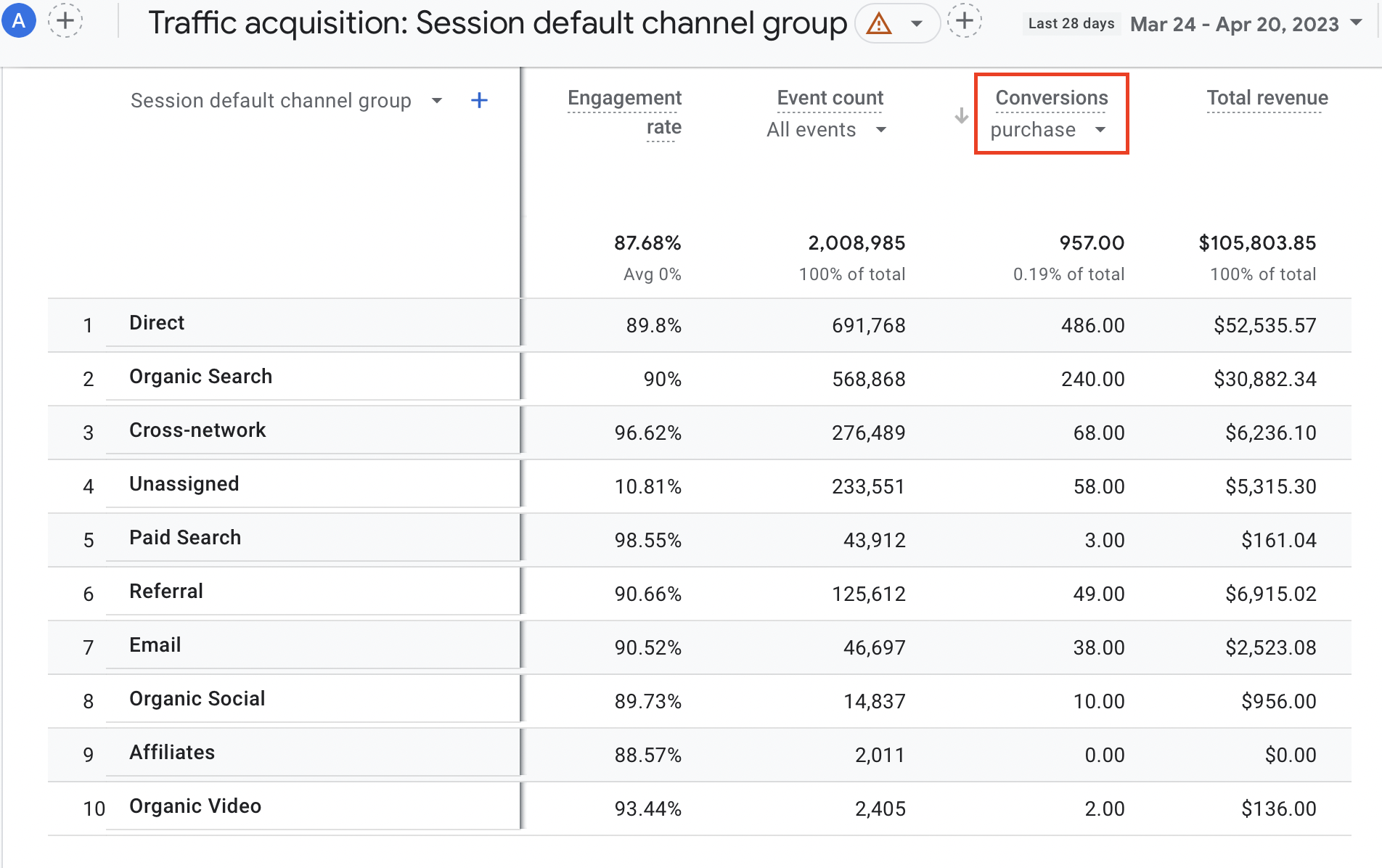Click the add comparison plus circle icon
Image resolution: width=1382 pixels, height=868 pixels.
(65, 21)
